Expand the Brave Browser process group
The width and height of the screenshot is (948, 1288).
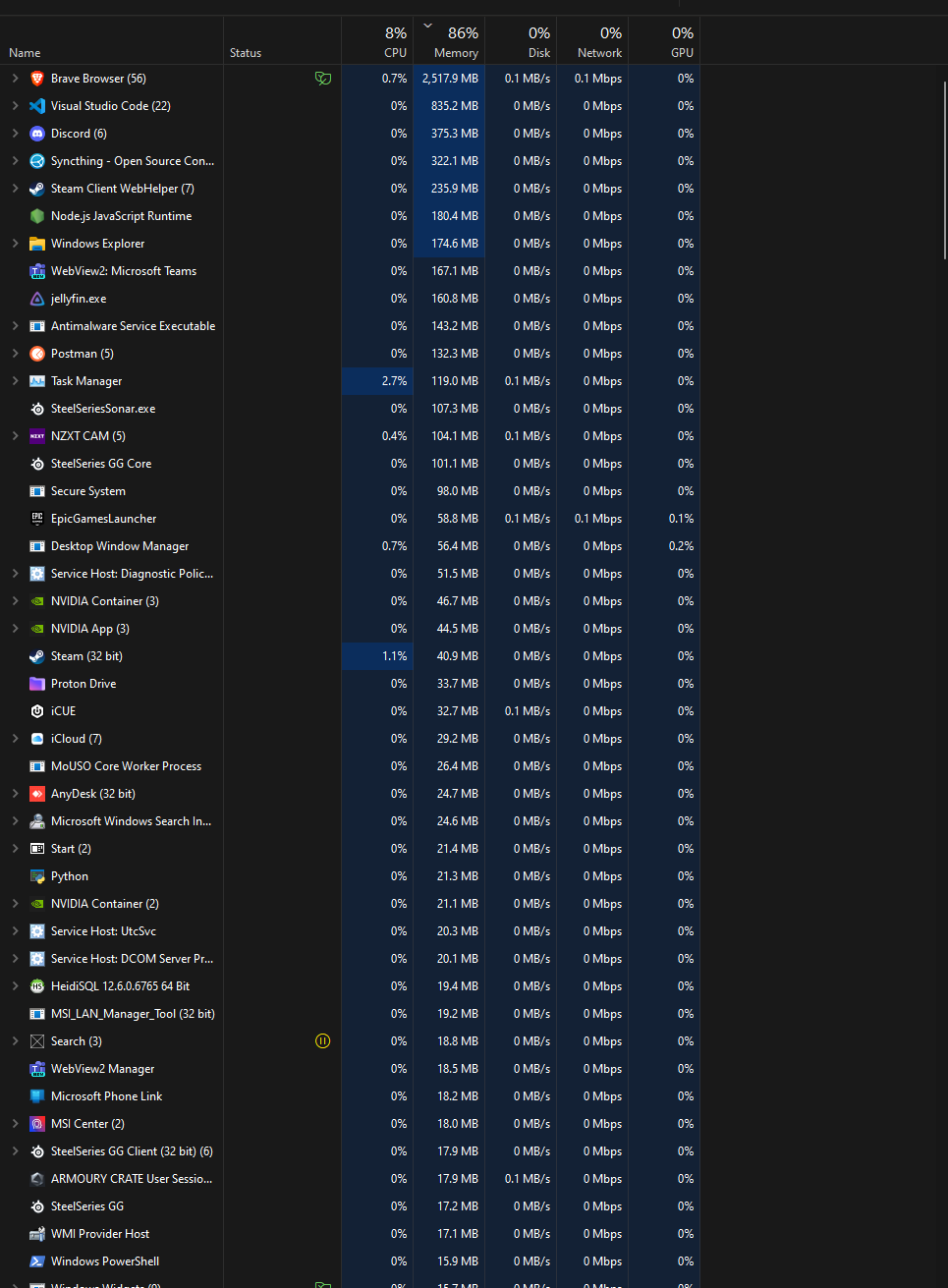[x=15, y=78]
